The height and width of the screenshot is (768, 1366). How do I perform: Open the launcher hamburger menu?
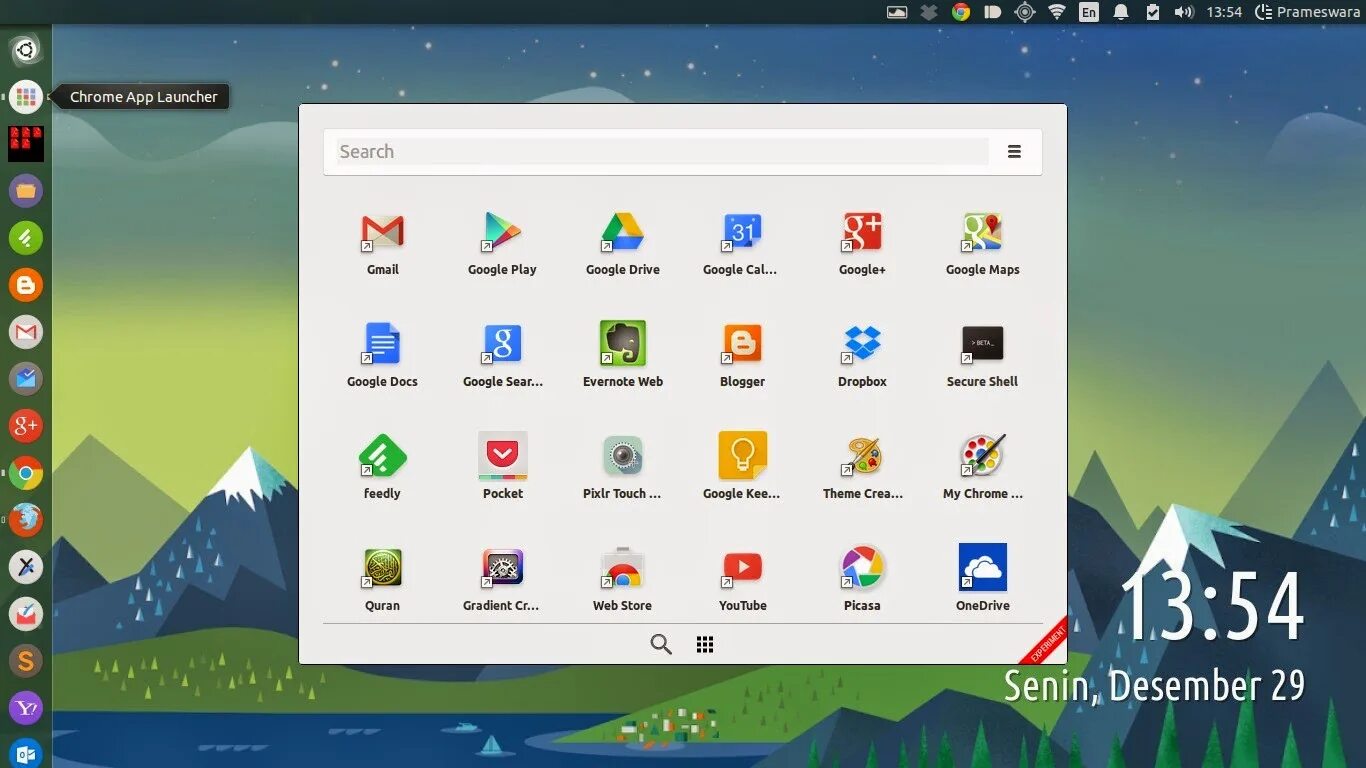[1014, 152]
